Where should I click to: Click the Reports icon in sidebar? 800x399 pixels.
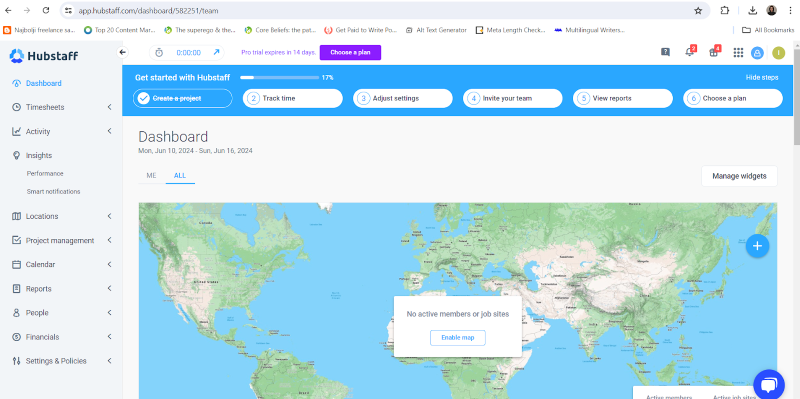click(16, 289)
